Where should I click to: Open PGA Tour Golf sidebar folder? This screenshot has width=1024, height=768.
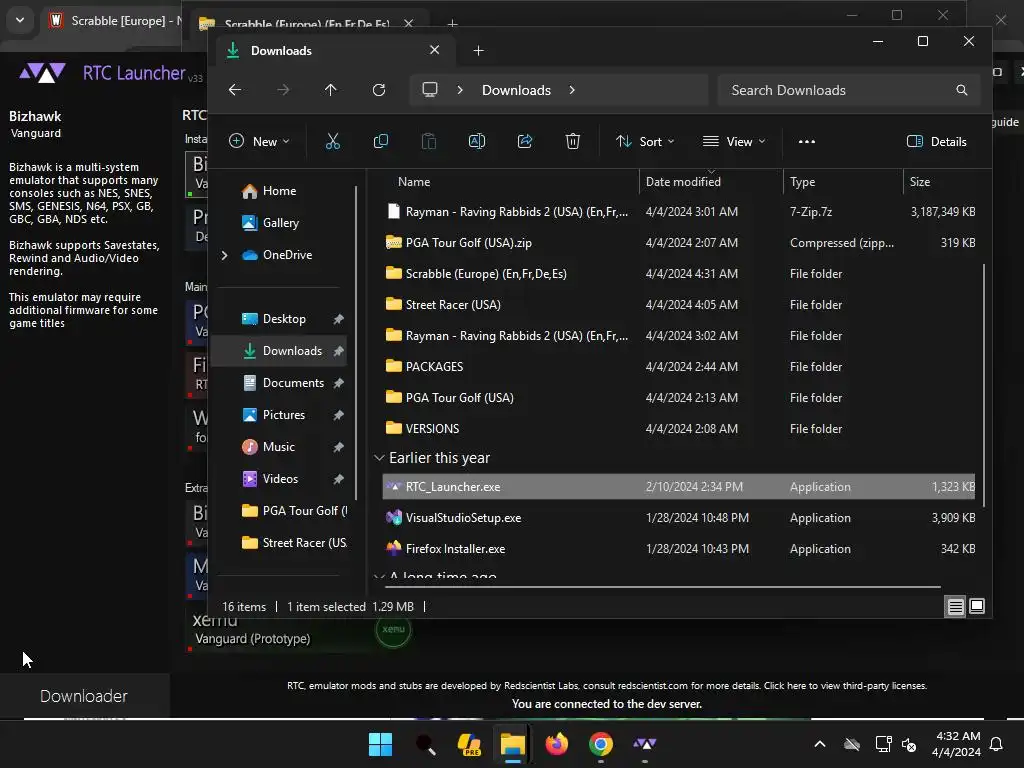294,511
